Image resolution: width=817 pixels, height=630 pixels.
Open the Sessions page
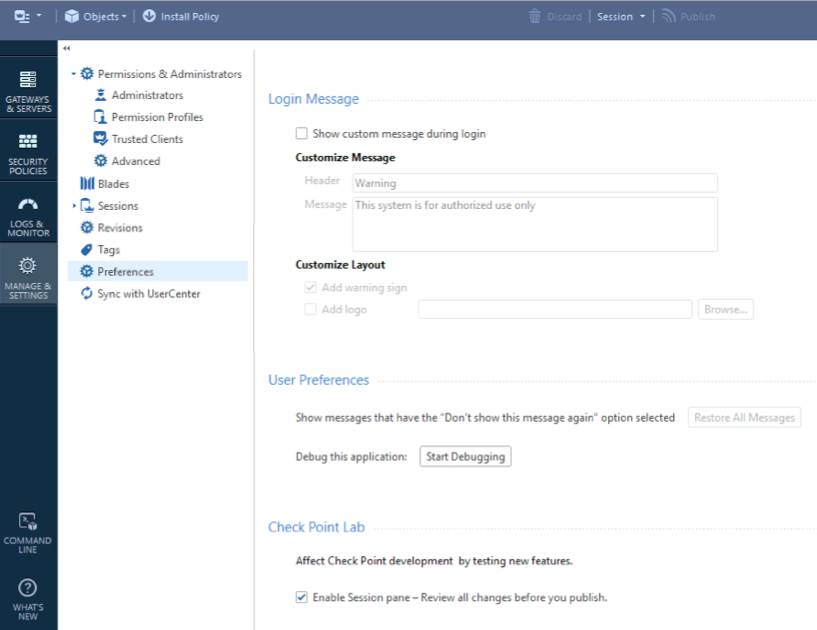(118, 206)
